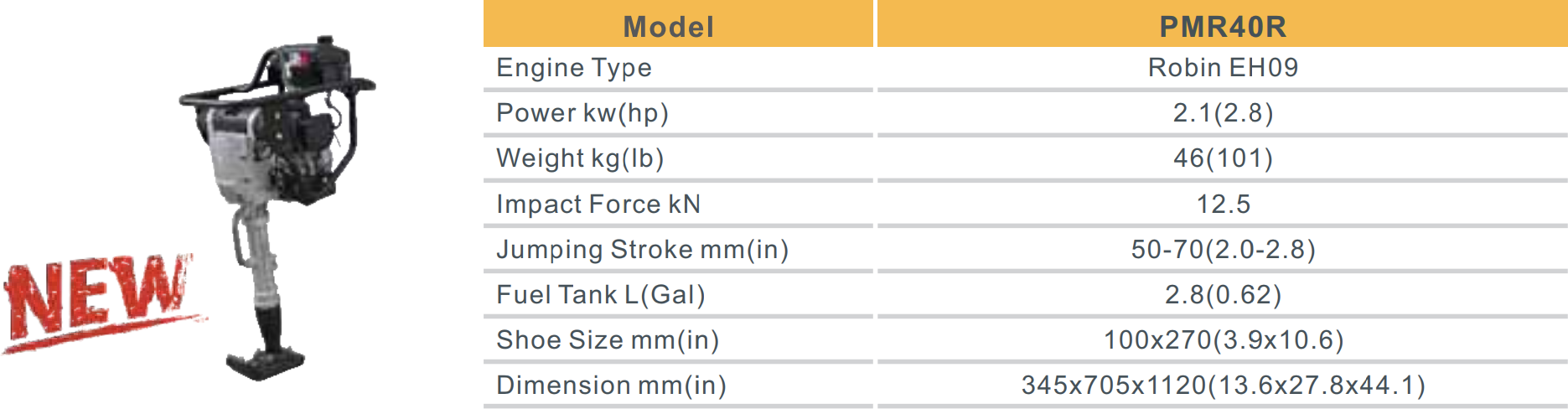The image size is (1568, 409).
Task: Select the 100x270(3.9x10.6) shoe size value
Action: 1222,340
